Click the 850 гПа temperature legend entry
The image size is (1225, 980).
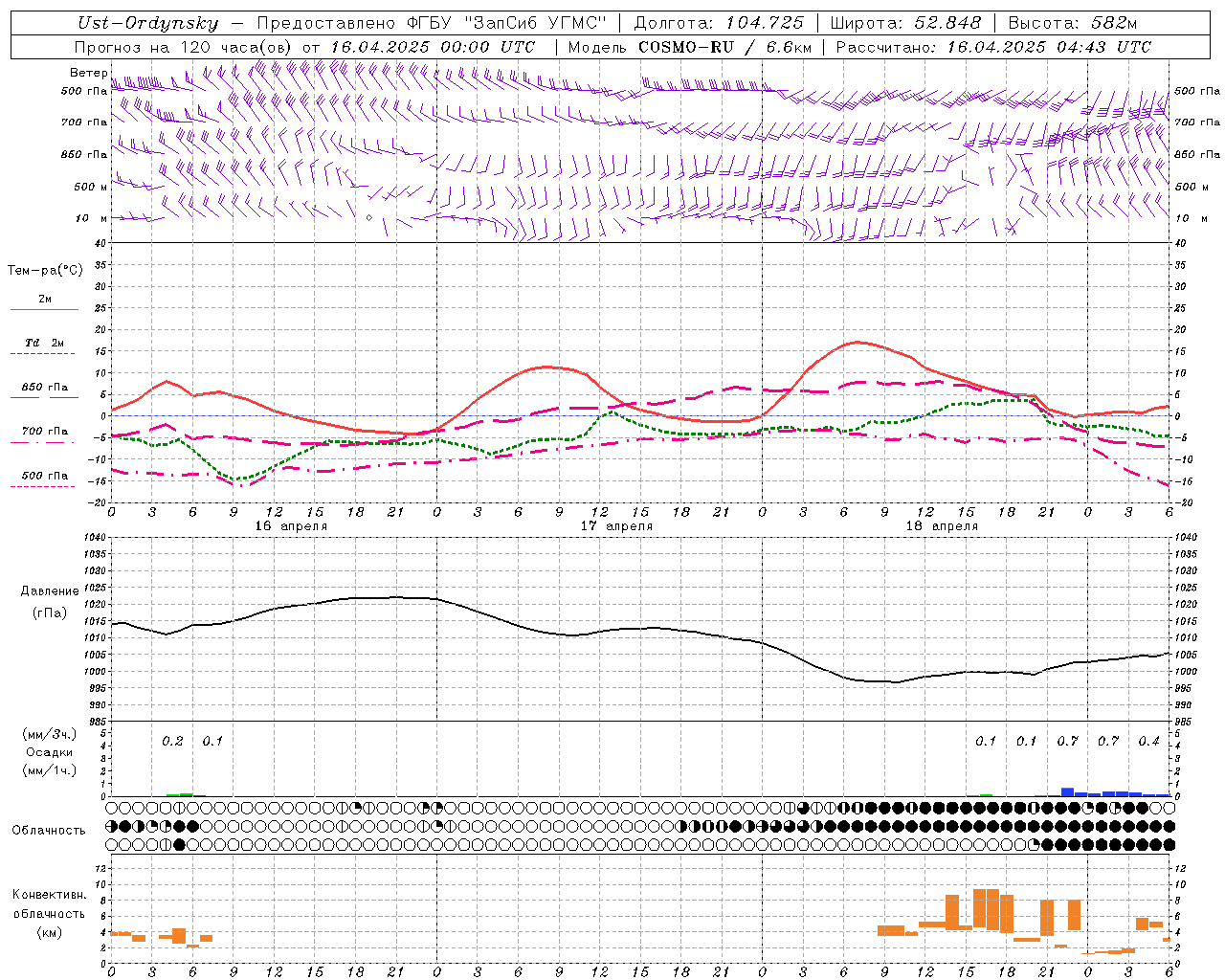45,388
